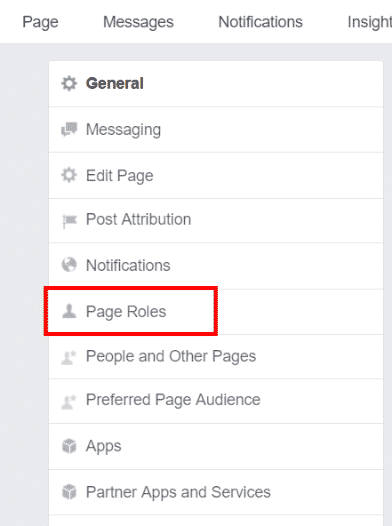Open Post Attribution settings

tap(216, 221)
